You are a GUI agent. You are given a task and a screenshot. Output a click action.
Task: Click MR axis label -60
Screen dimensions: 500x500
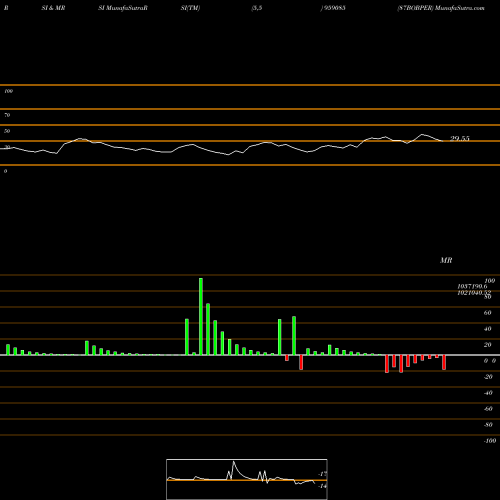tap(488, 409)
